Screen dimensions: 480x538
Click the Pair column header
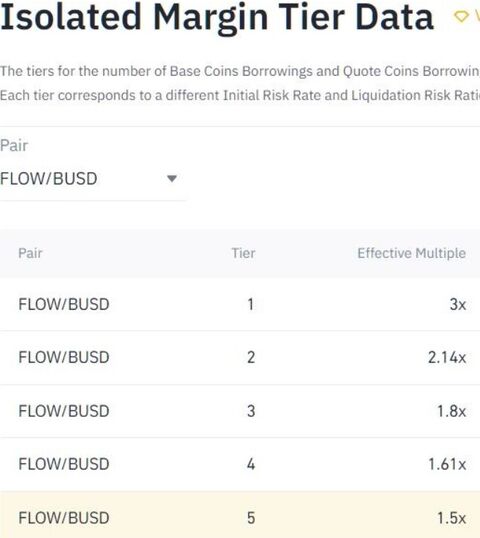point(31,253)
